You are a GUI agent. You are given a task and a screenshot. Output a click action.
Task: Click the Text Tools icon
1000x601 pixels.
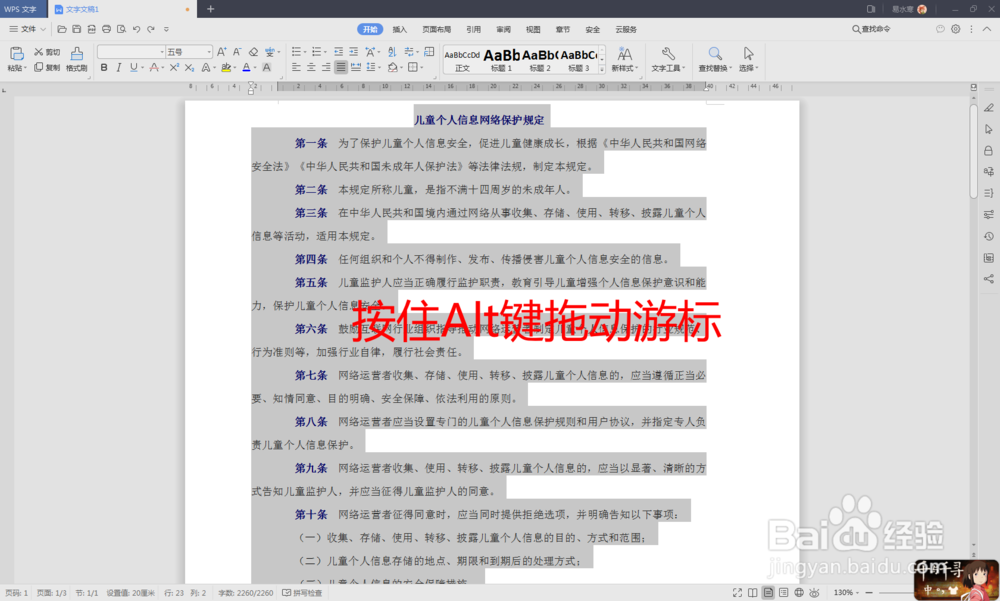coord(668,55)
